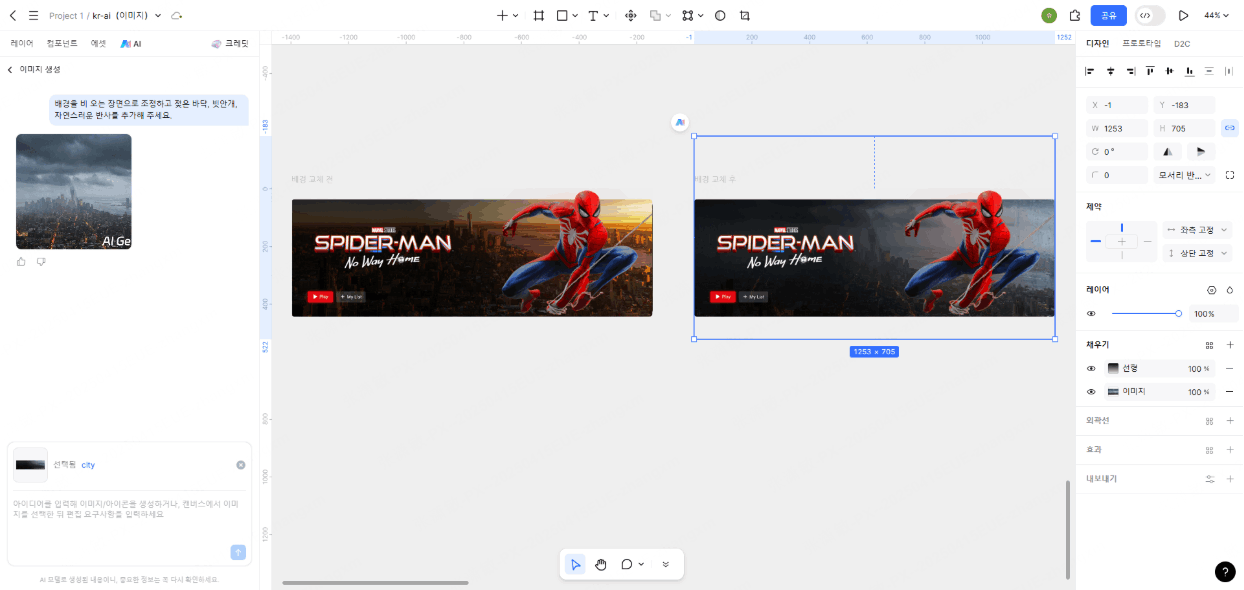The width and height of the screenshot is (1244, 590).
Task: Open the help question mark button
Action: tap(1225, 571)
